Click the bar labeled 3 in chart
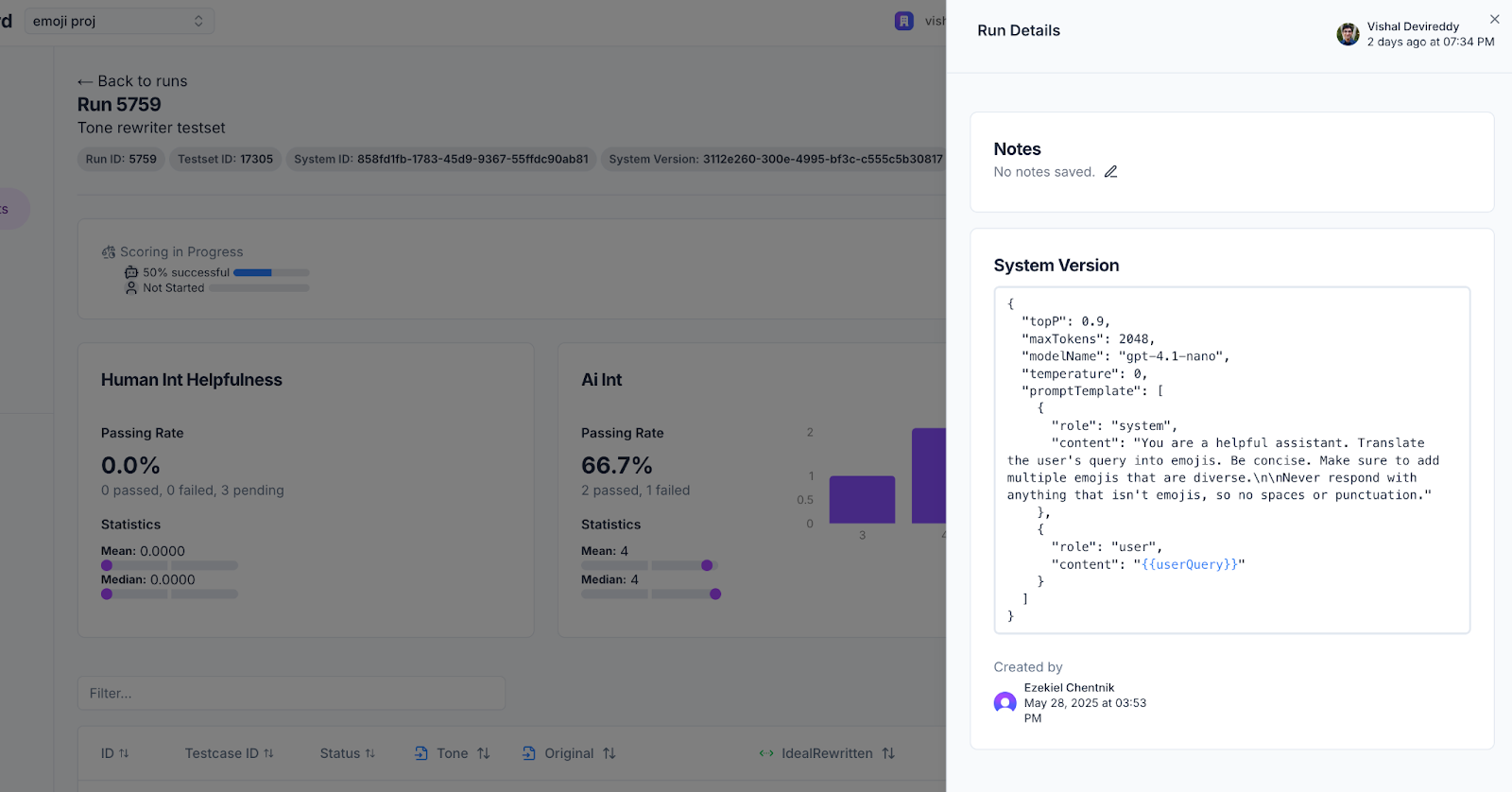1512x792 pixels. coord(862,499)
